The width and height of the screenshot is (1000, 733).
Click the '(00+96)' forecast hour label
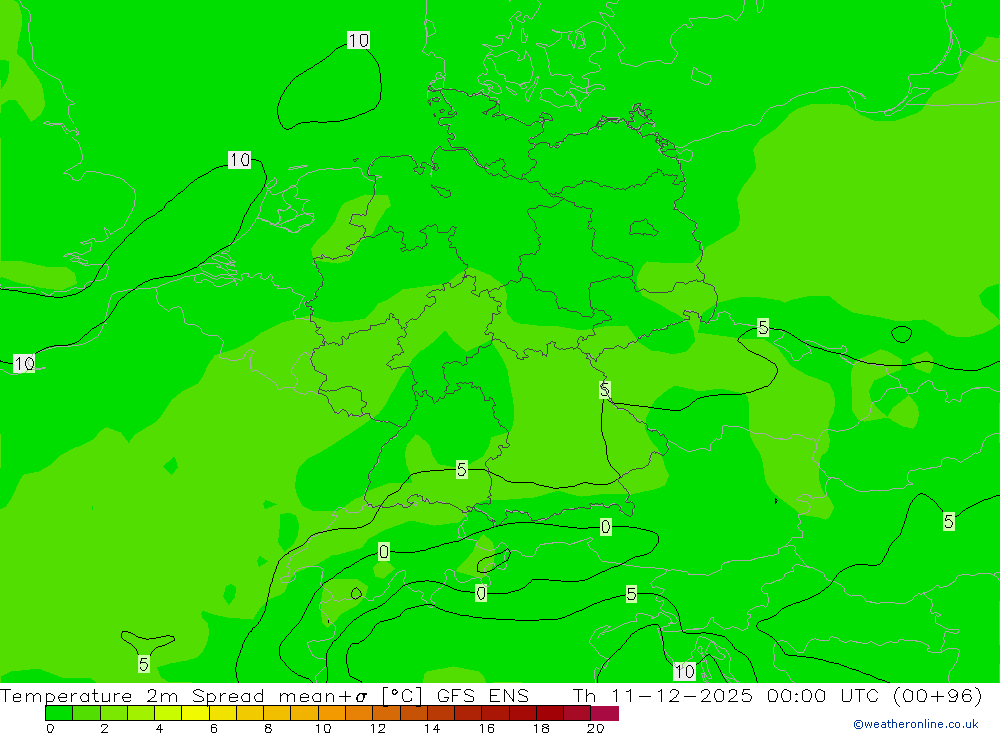[x=938, y=695]
